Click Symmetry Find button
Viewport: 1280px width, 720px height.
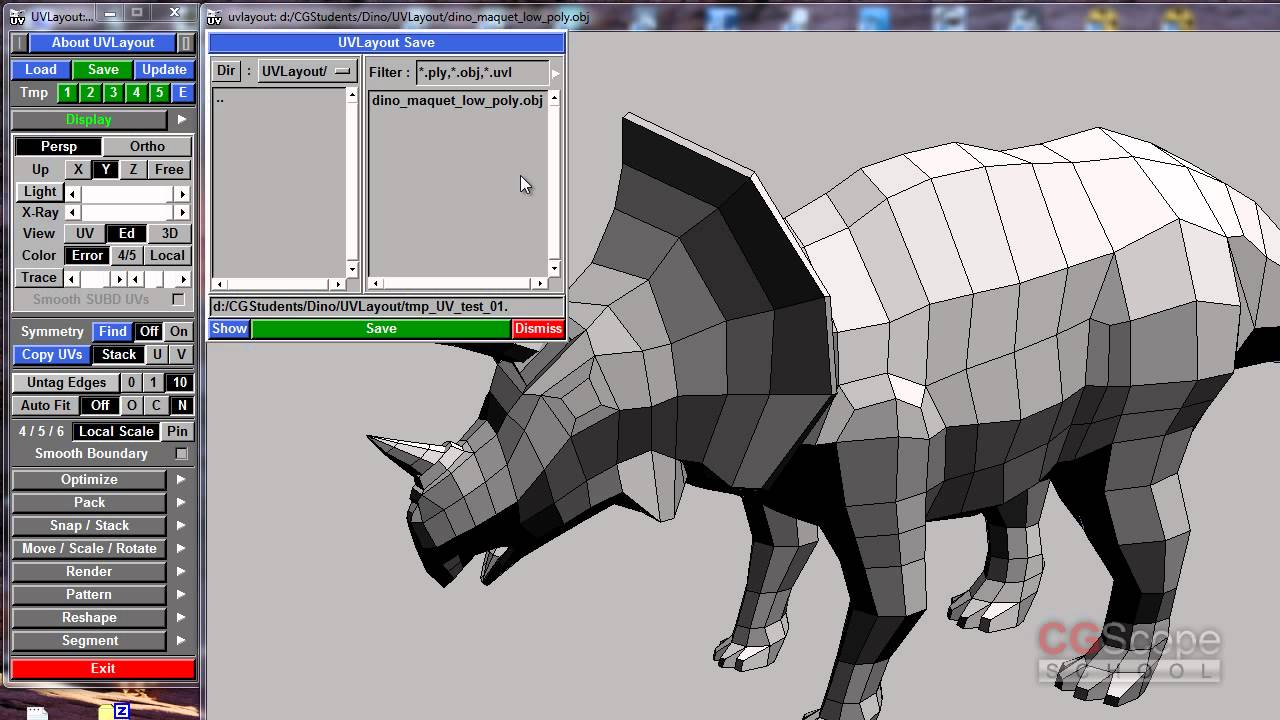click(x=113, y=332)
